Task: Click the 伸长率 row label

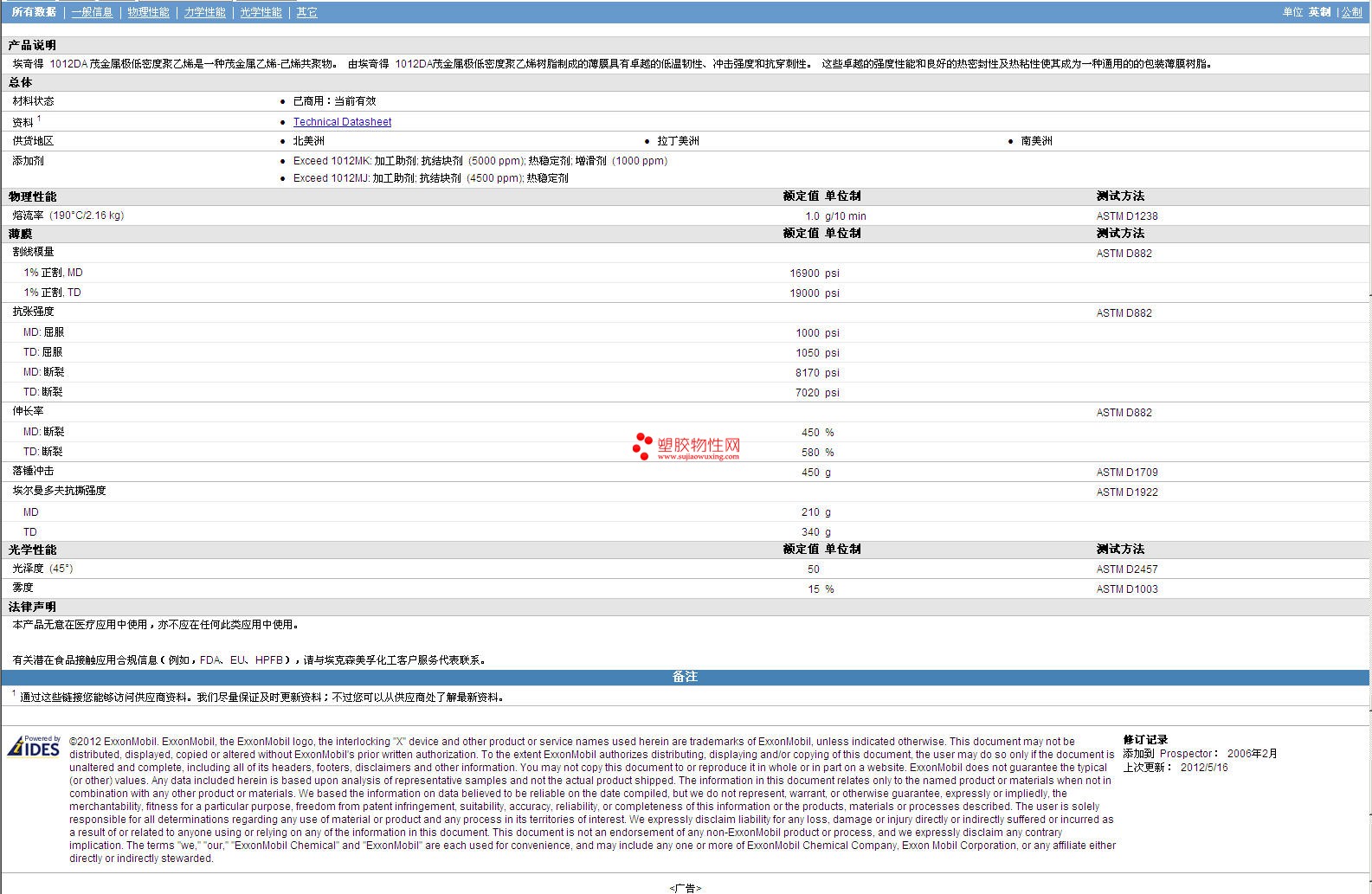Action: click(28, 411)
